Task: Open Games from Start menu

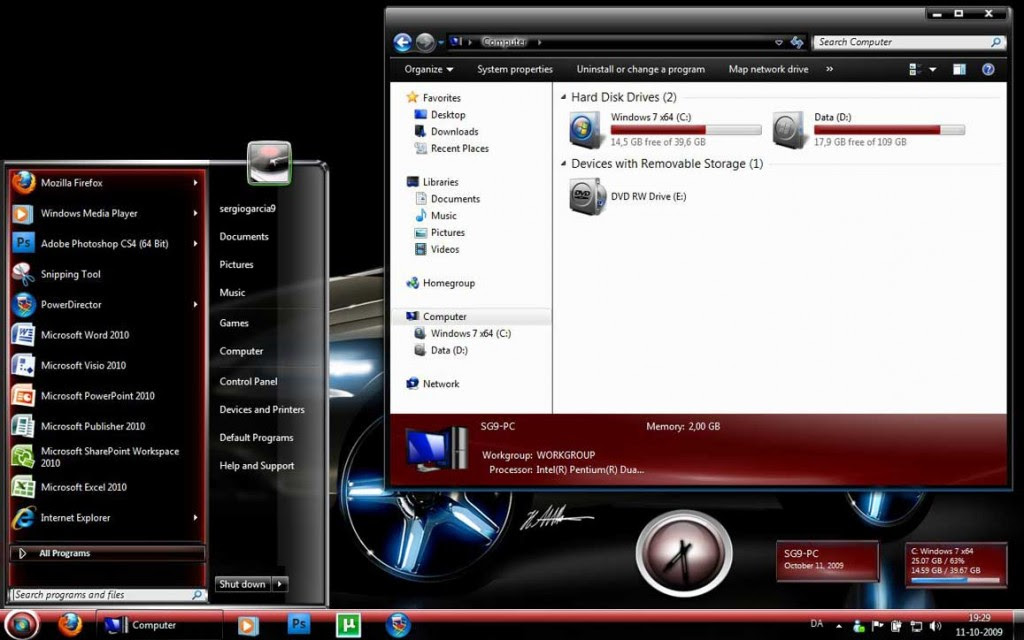Action: point(234,323)
